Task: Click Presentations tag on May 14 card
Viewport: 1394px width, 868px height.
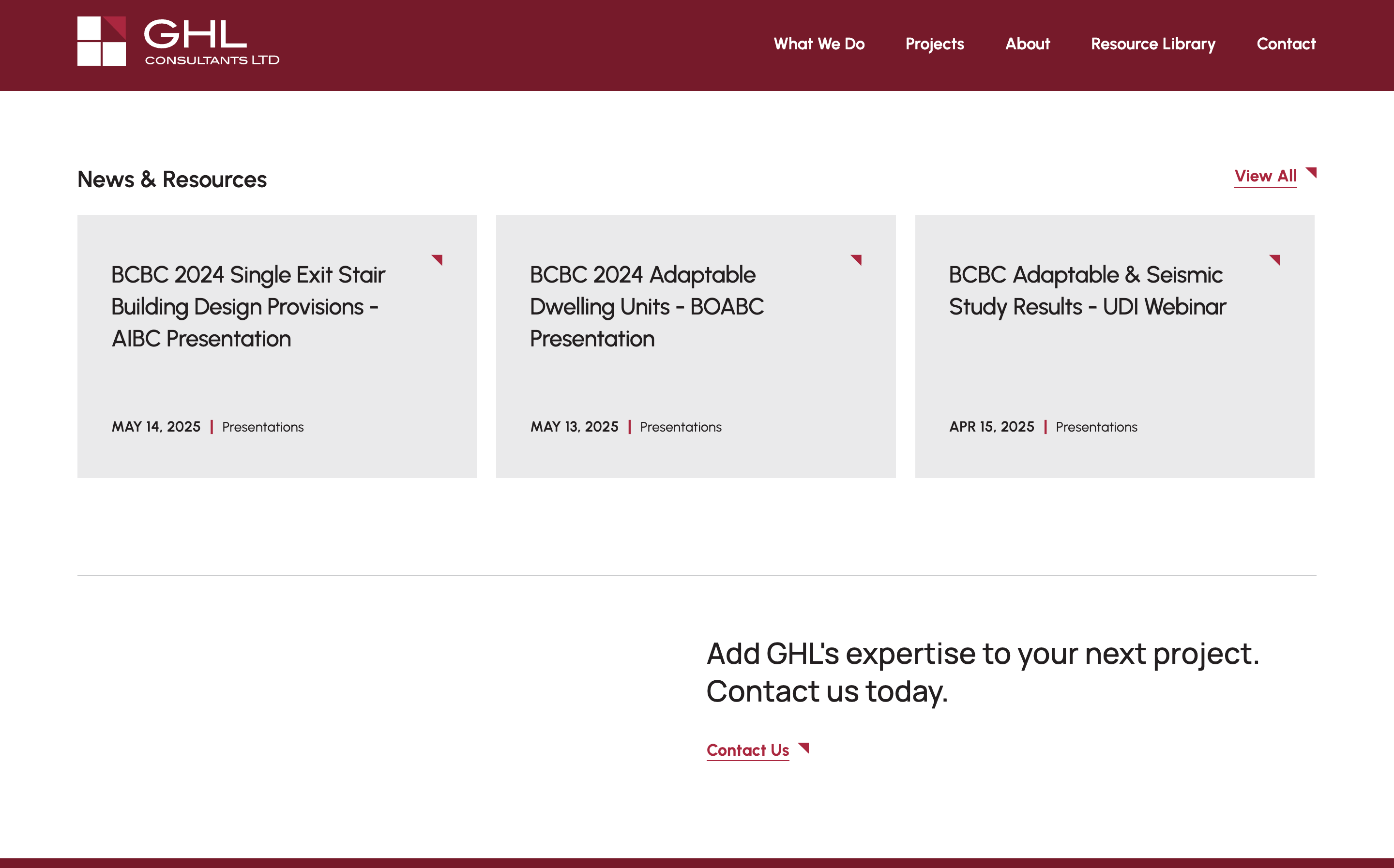Action: [262, 427]
